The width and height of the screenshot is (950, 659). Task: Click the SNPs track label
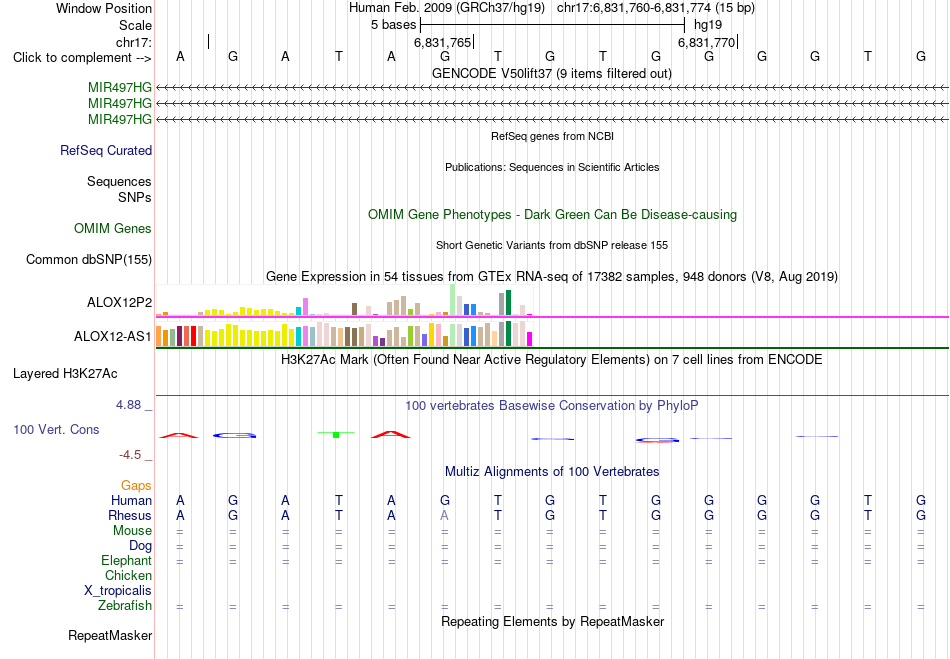coord(135,197)
